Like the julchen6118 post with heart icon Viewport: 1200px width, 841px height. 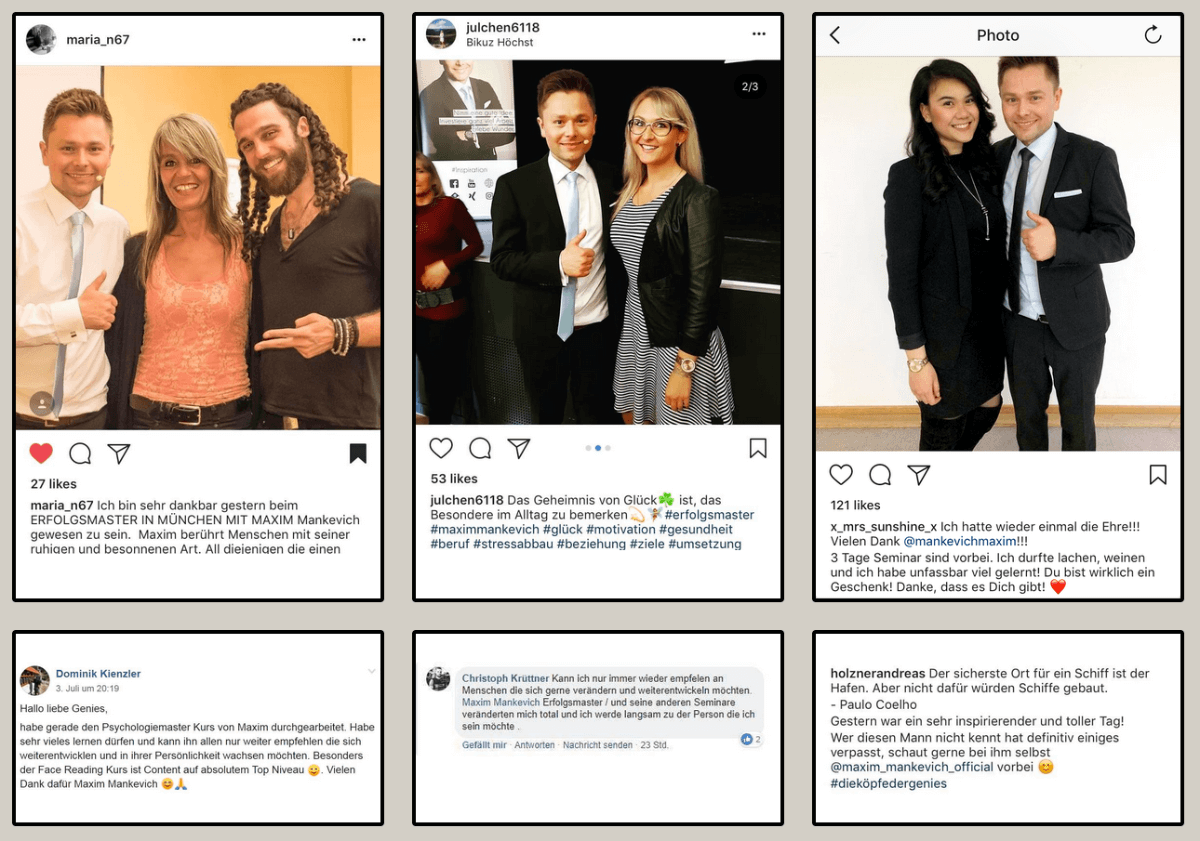coord(441,448)
